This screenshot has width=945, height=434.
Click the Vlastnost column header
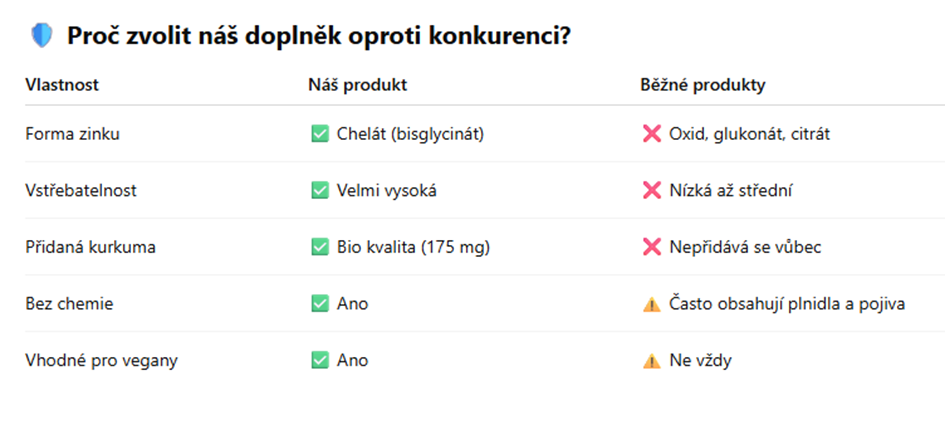(62, 85)
